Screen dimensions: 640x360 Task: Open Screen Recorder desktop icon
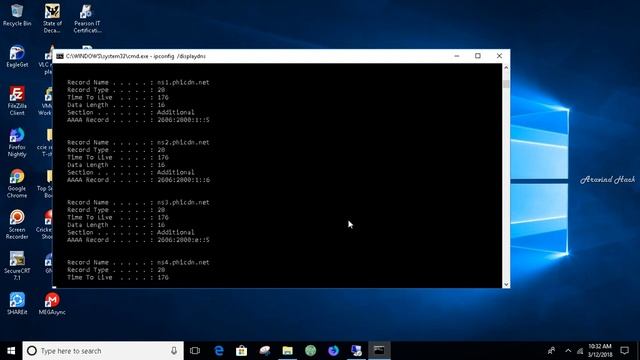tap(17, 225)
